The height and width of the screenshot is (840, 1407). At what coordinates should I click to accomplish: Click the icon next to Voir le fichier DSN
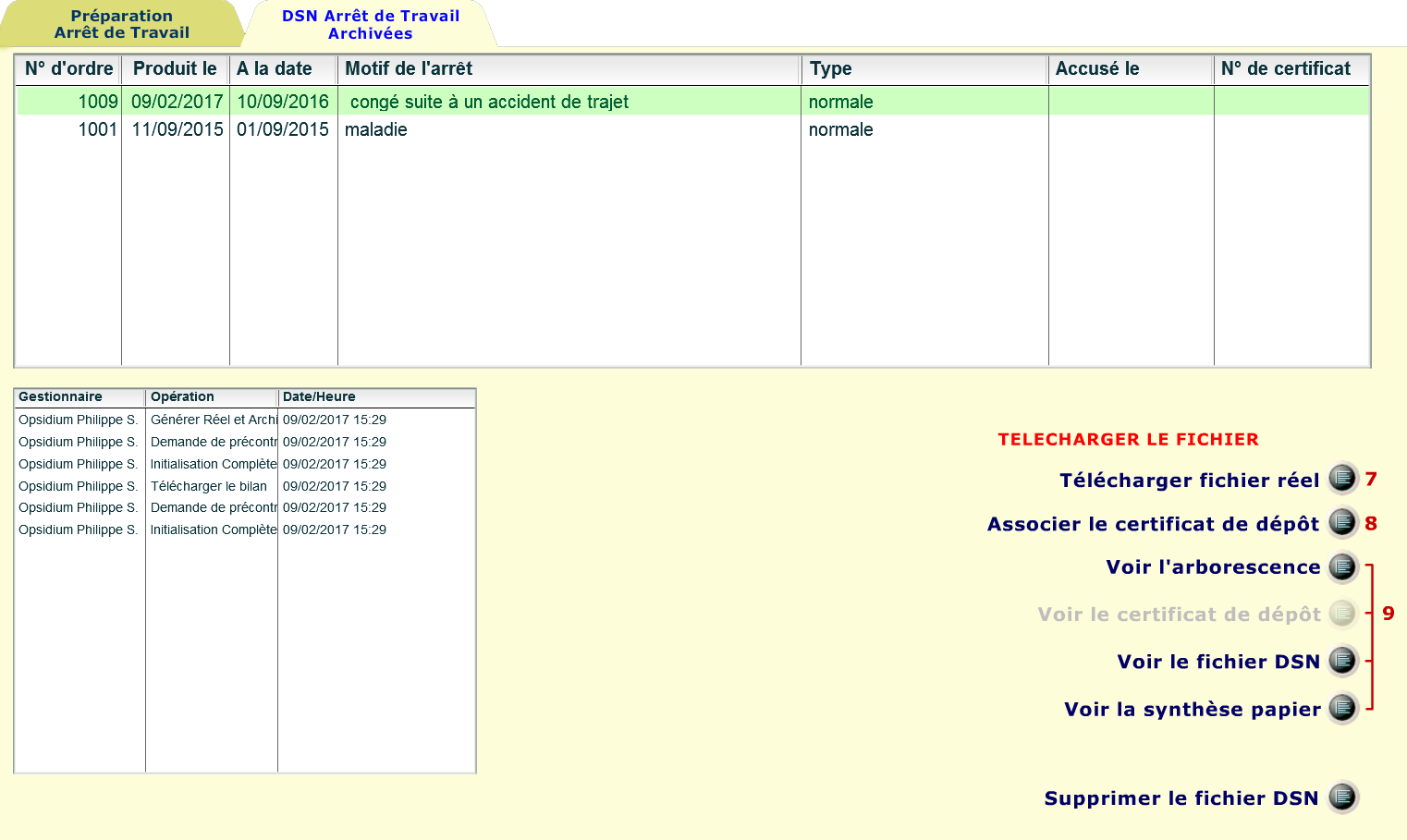[x=1342, y=660]
